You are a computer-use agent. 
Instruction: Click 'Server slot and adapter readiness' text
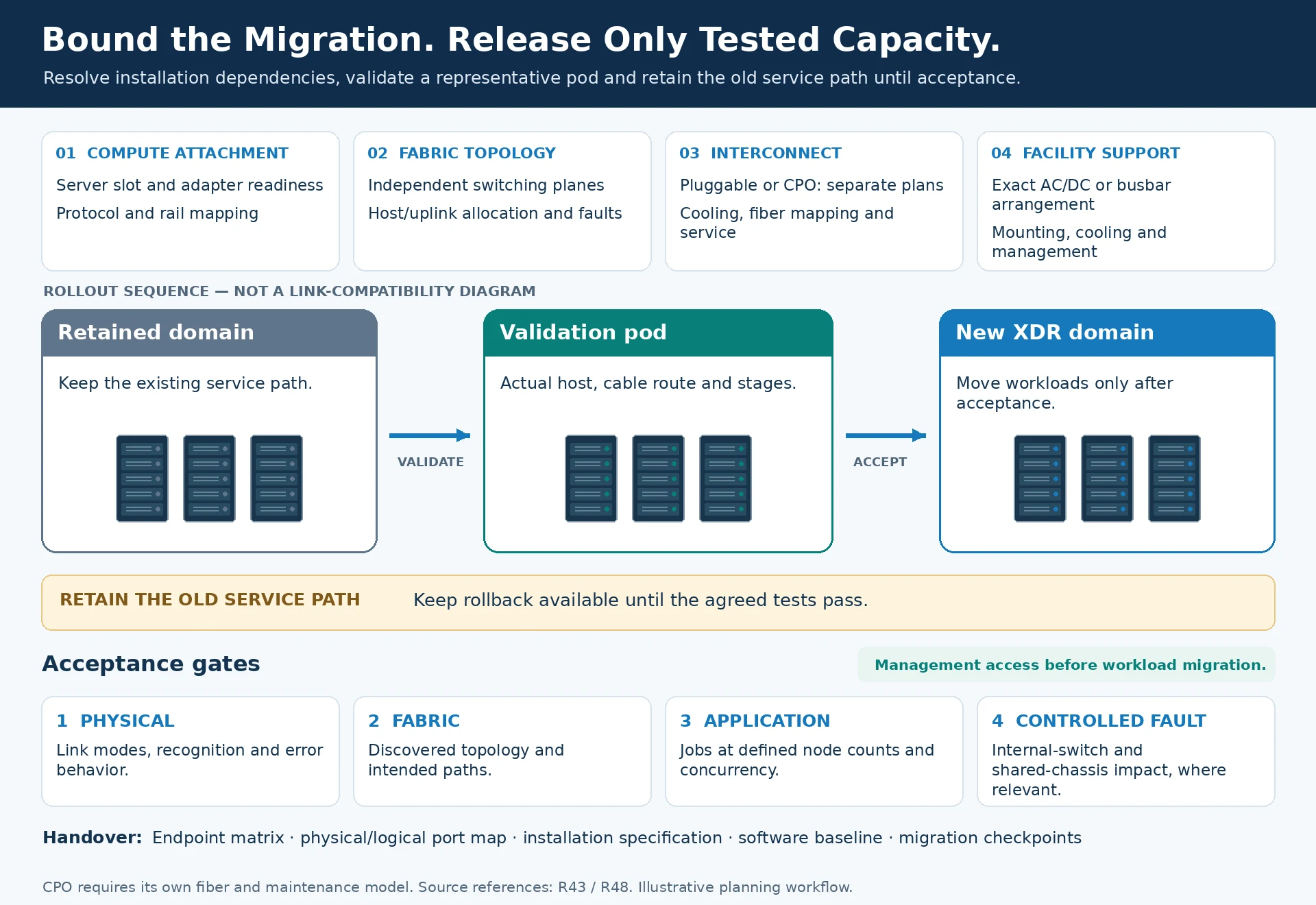[190, 185]
